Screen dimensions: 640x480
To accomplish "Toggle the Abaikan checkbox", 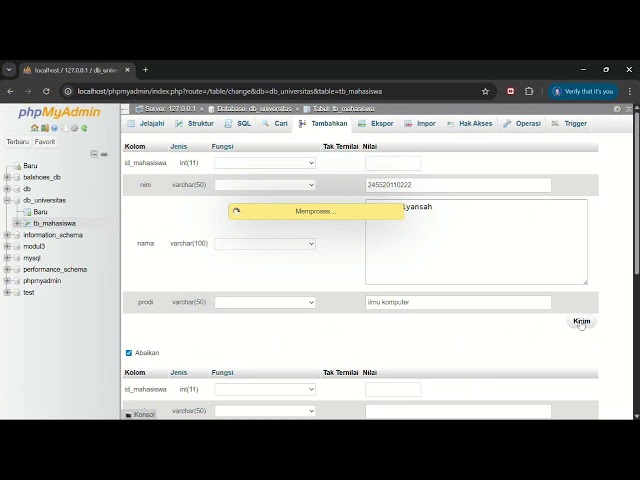I will (129, 353).
